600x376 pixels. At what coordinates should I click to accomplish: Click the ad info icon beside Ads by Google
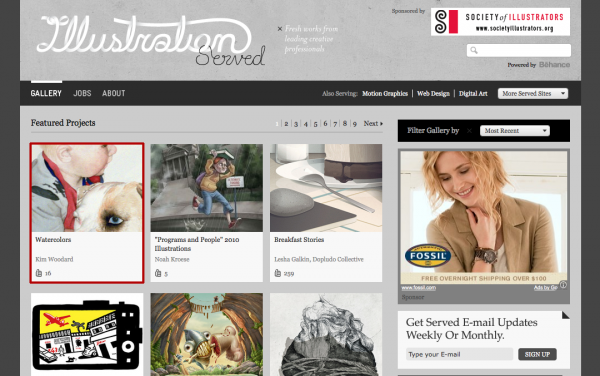click(x=563, y=285)
